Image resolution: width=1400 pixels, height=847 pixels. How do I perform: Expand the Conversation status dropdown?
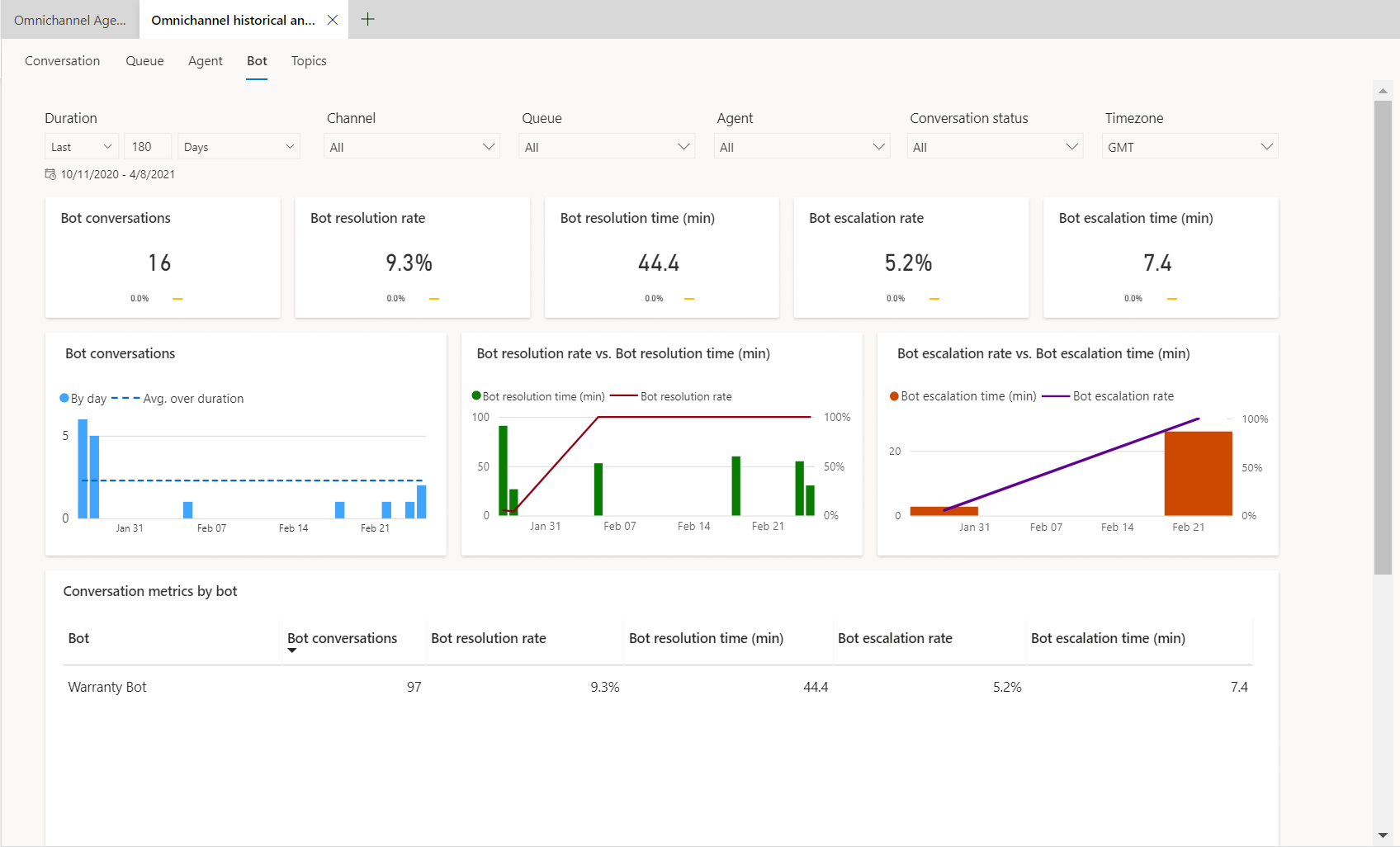995,146
